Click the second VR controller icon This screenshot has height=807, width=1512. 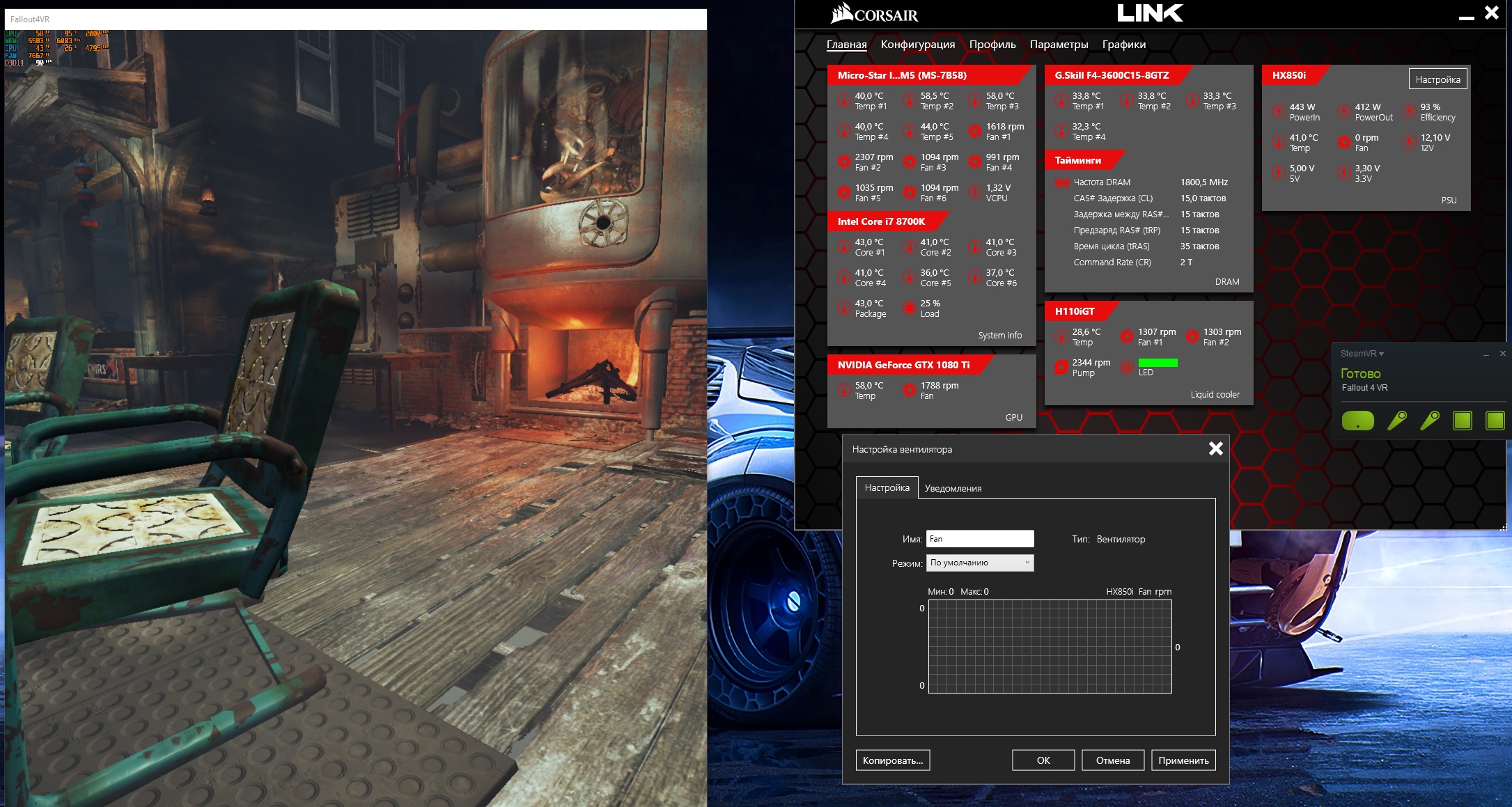coord(1429,421)
